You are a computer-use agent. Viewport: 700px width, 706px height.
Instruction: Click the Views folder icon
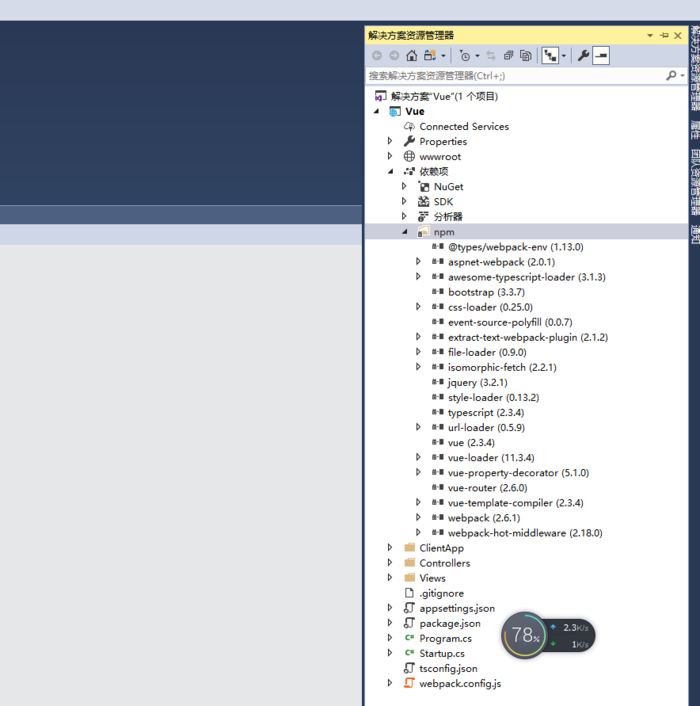(x=409, y=577)
